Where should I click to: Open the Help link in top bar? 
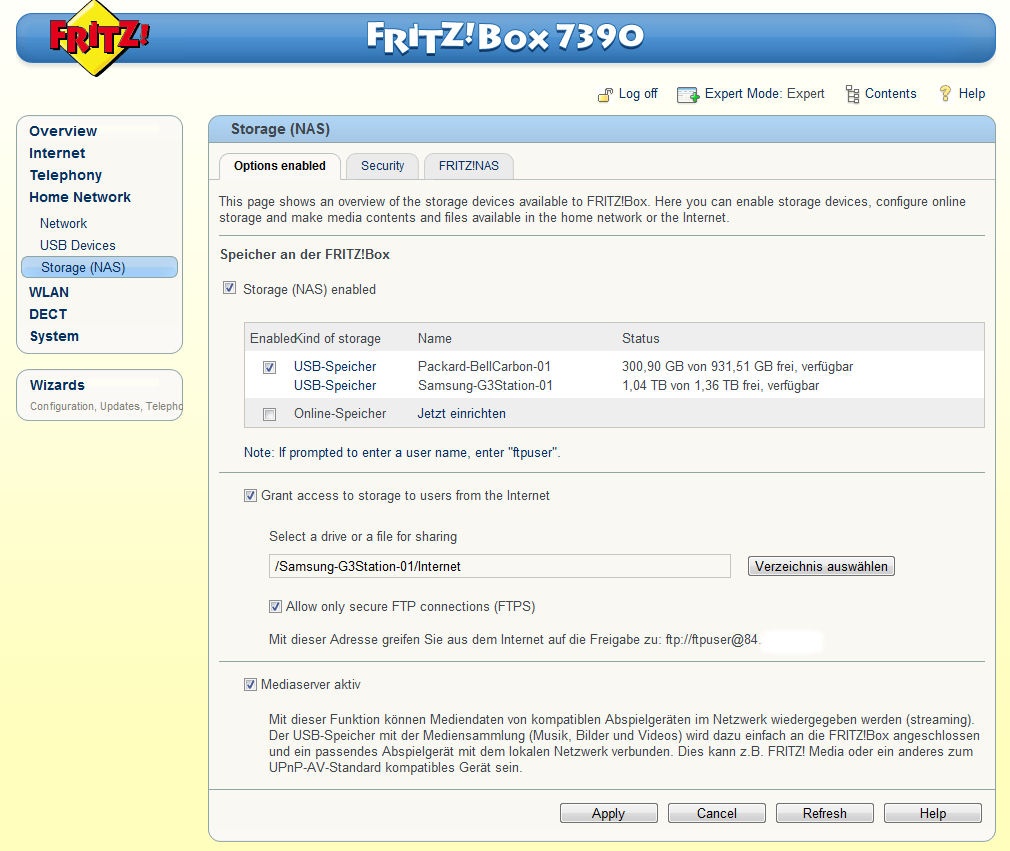click(x=971, y=93)
